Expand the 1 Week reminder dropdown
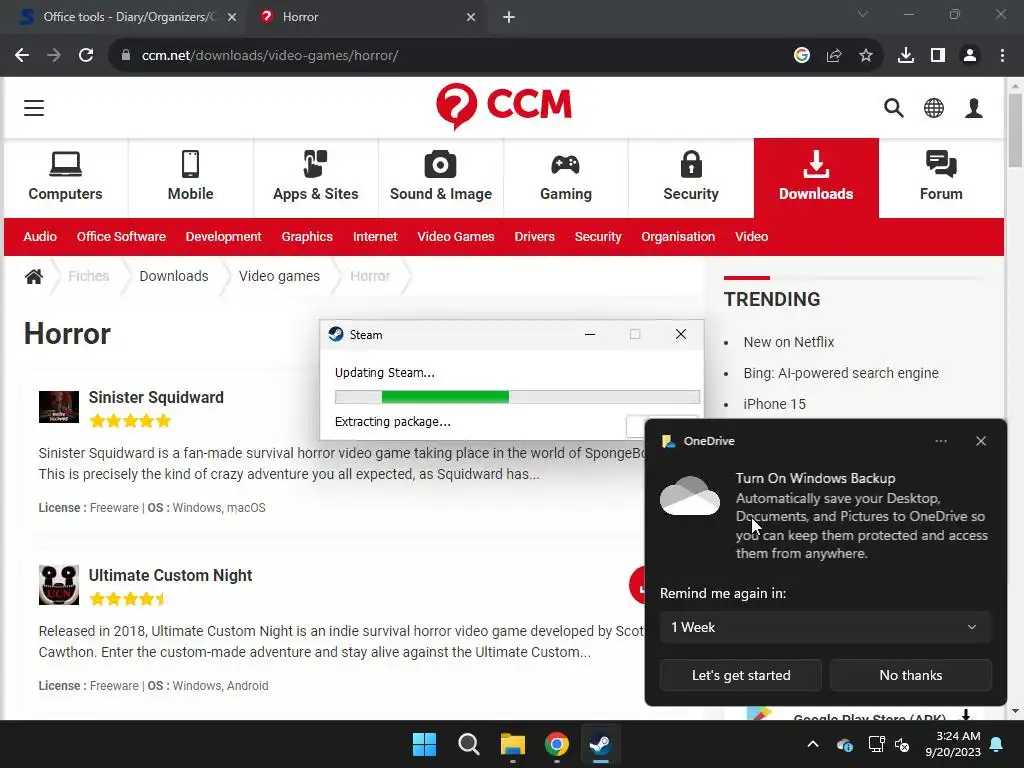The height and width of the screenshot is (768, 1024). pyautogui.click(x=825, y=627)
